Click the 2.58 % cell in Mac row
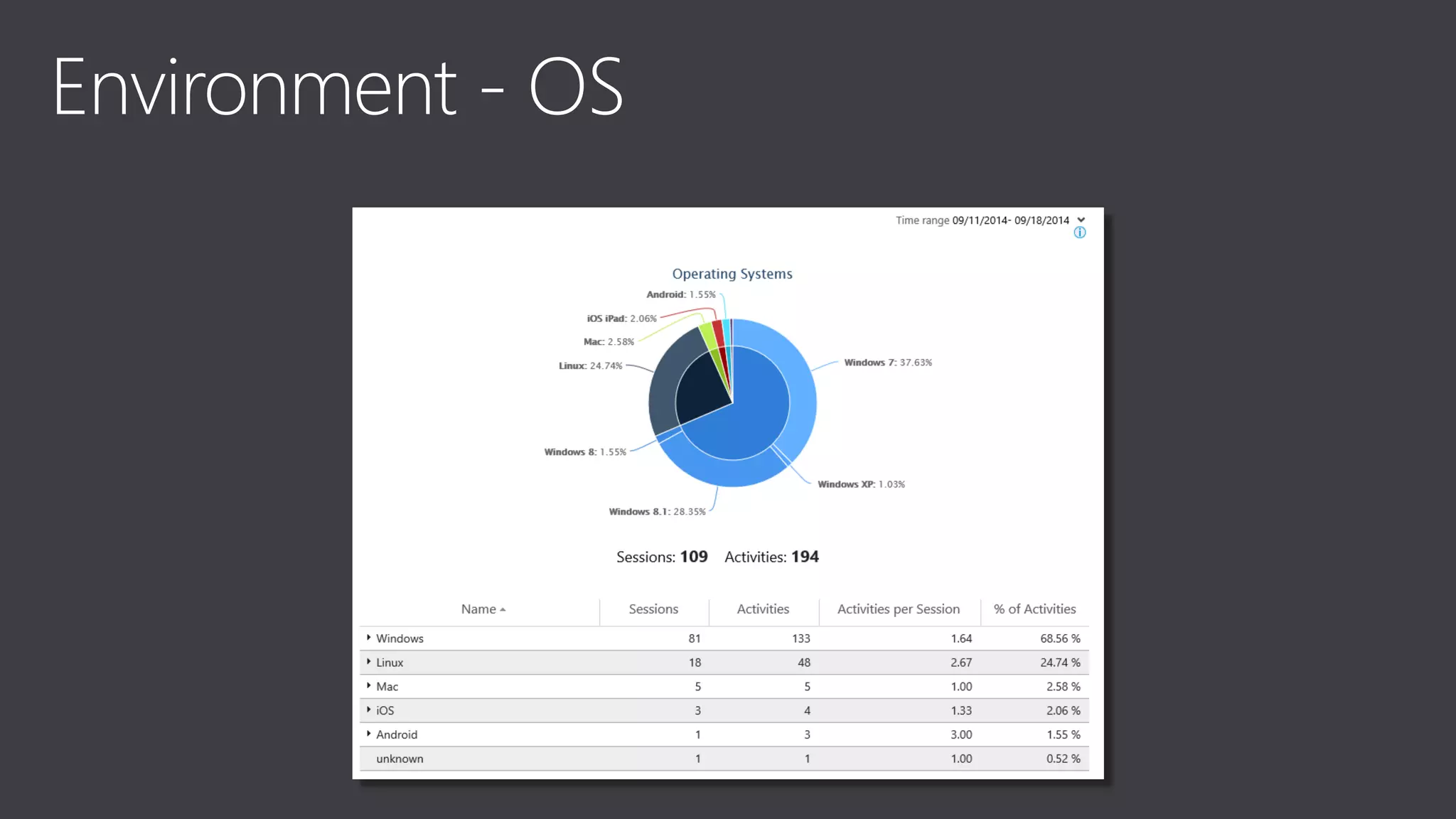 coord(1063,687)
